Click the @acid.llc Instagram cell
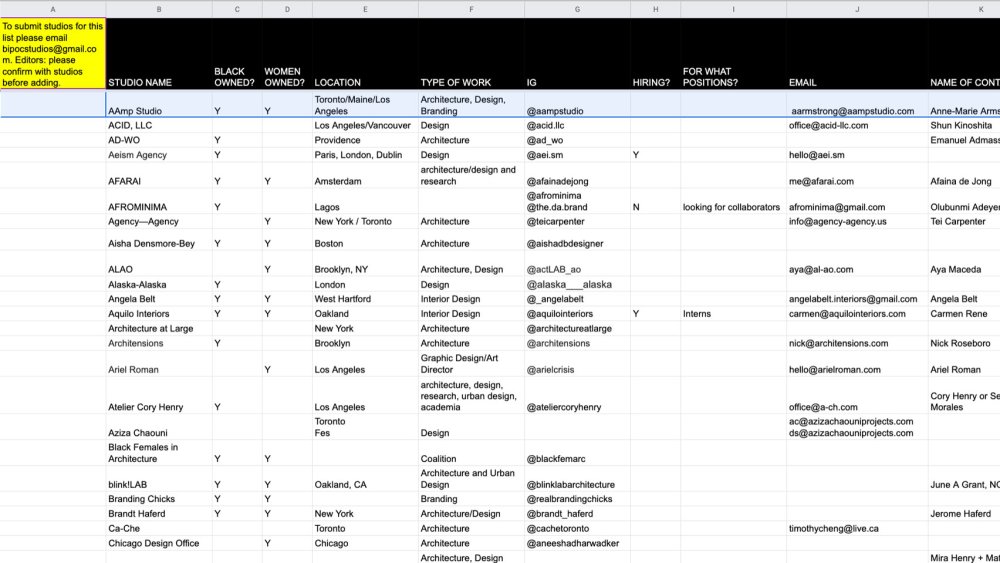Image resolution: width=1000 pixels, height=563 pixels. point(577,126)
